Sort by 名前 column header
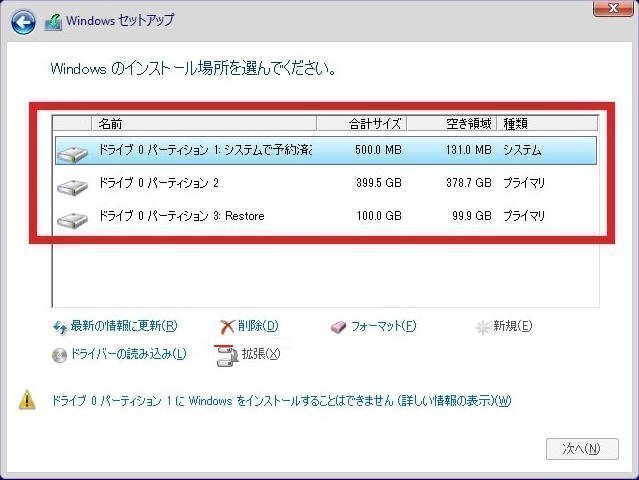Viewport: 639px width, 480px height. (x=204, y=123)
